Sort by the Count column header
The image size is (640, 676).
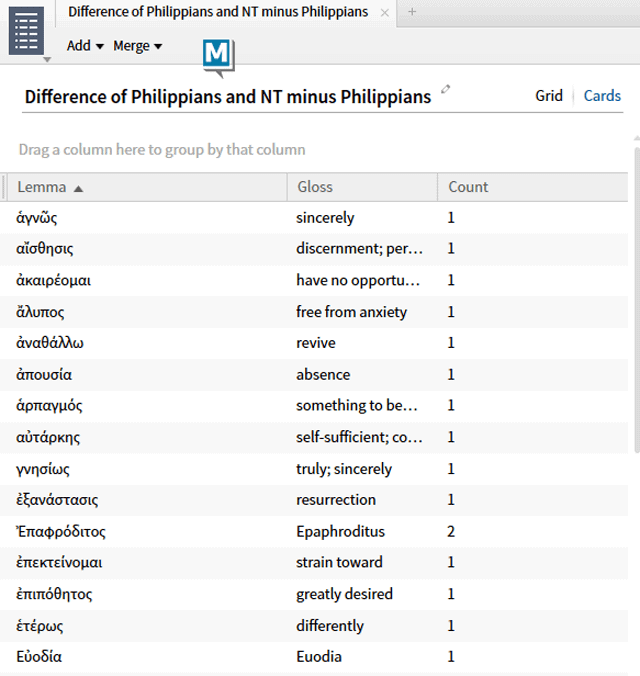click(468, 187)
